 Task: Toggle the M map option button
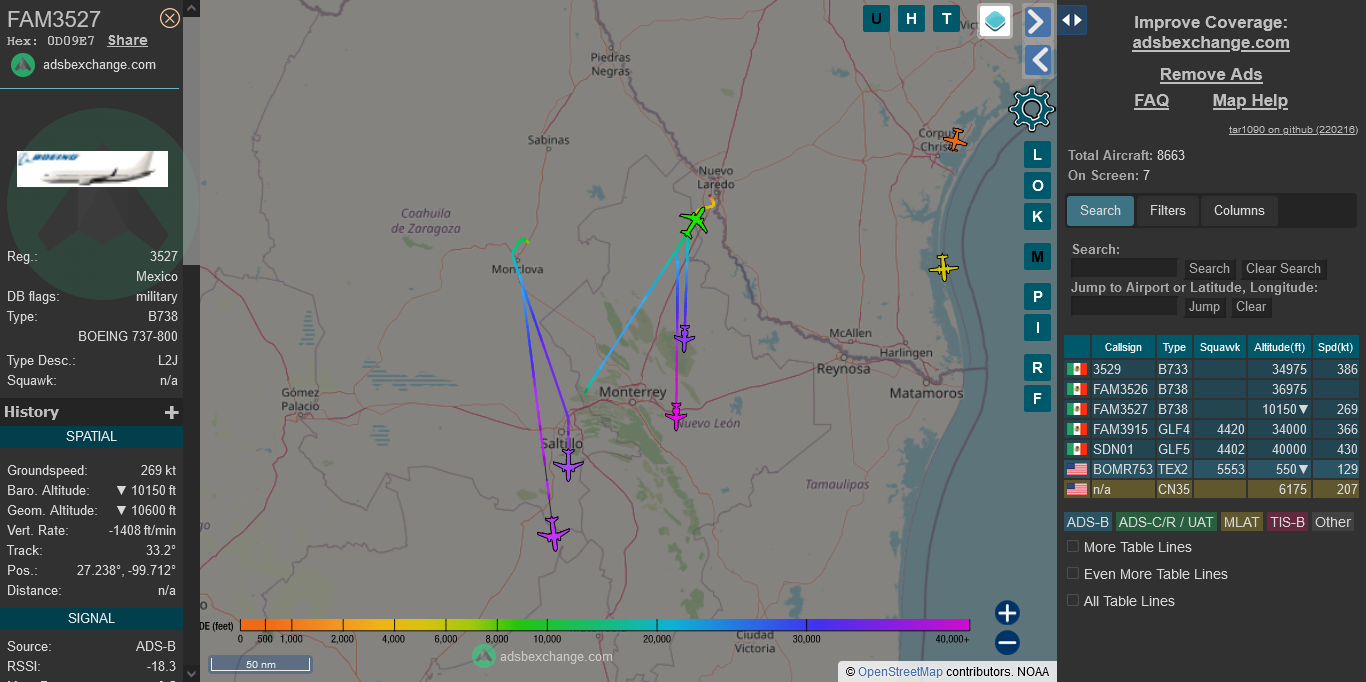1037,257
